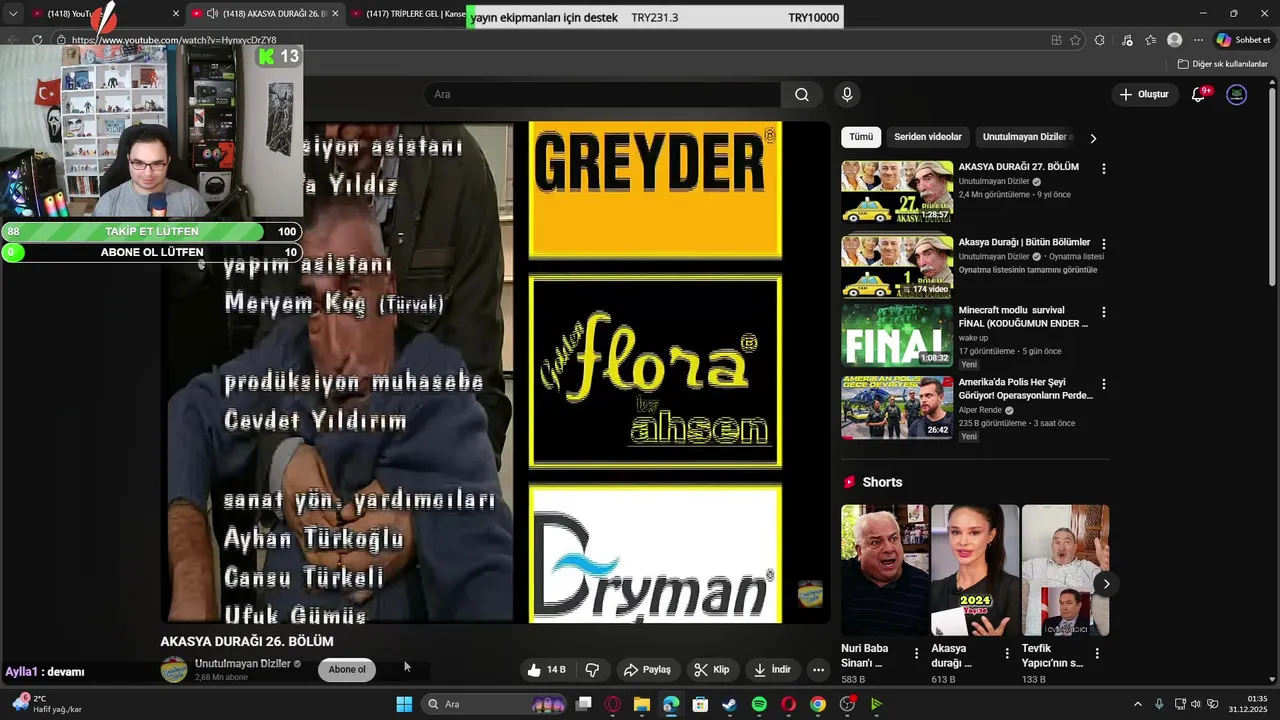1280x720 pixels.
Task: Open Copilot Sohbet et button
Action: (x=1244, y=40)
